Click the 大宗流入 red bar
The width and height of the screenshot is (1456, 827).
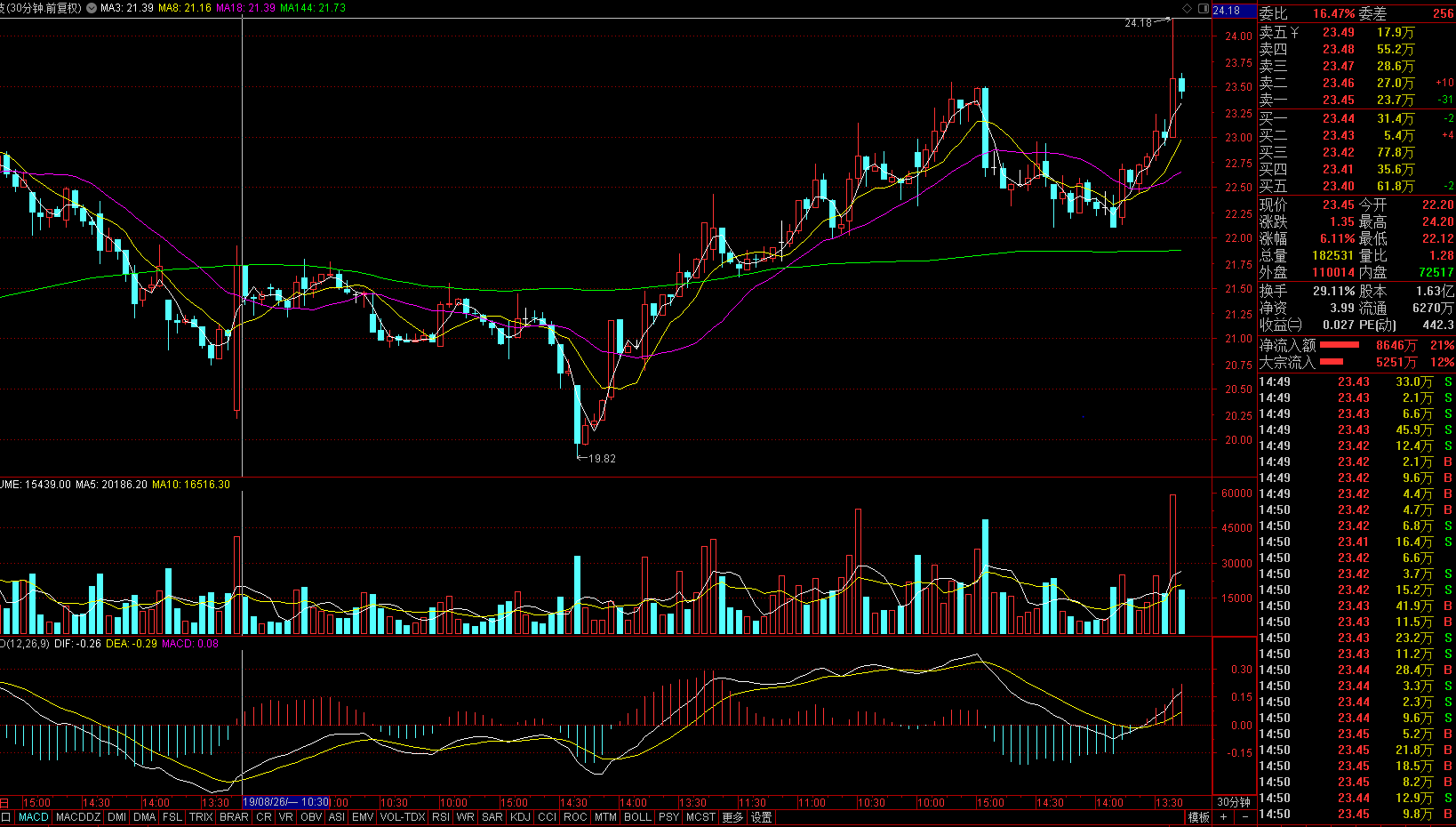1332,362
